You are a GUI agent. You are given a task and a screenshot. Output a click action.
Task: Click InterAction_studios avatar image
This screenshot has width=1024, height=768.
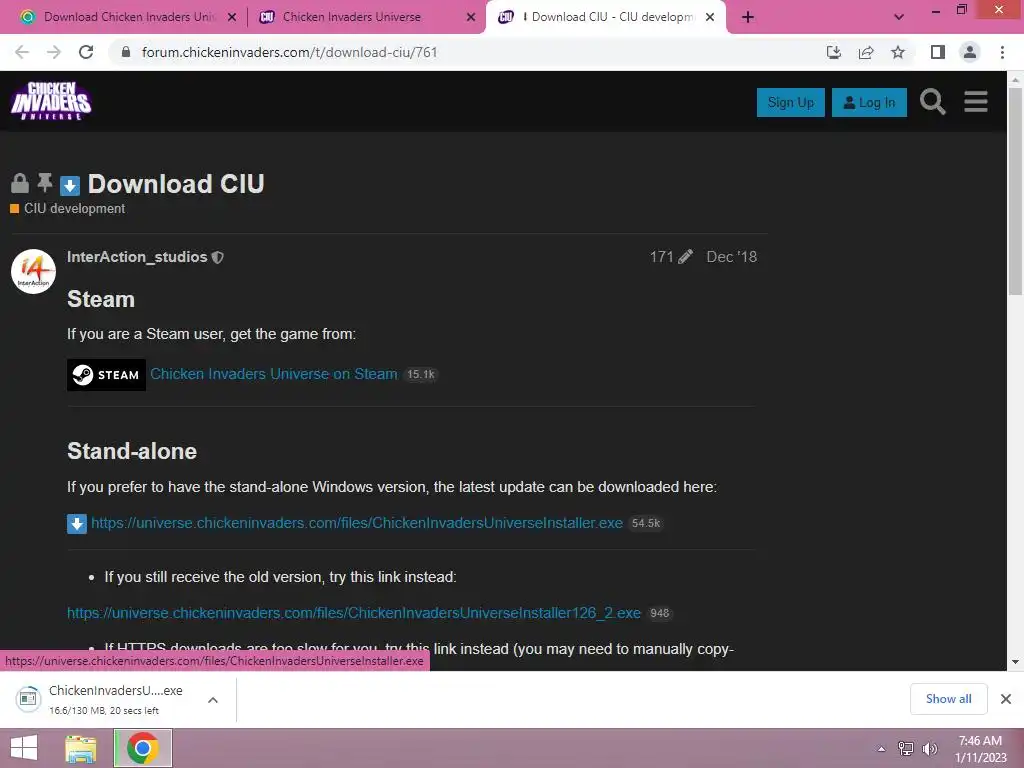(33, 271)
